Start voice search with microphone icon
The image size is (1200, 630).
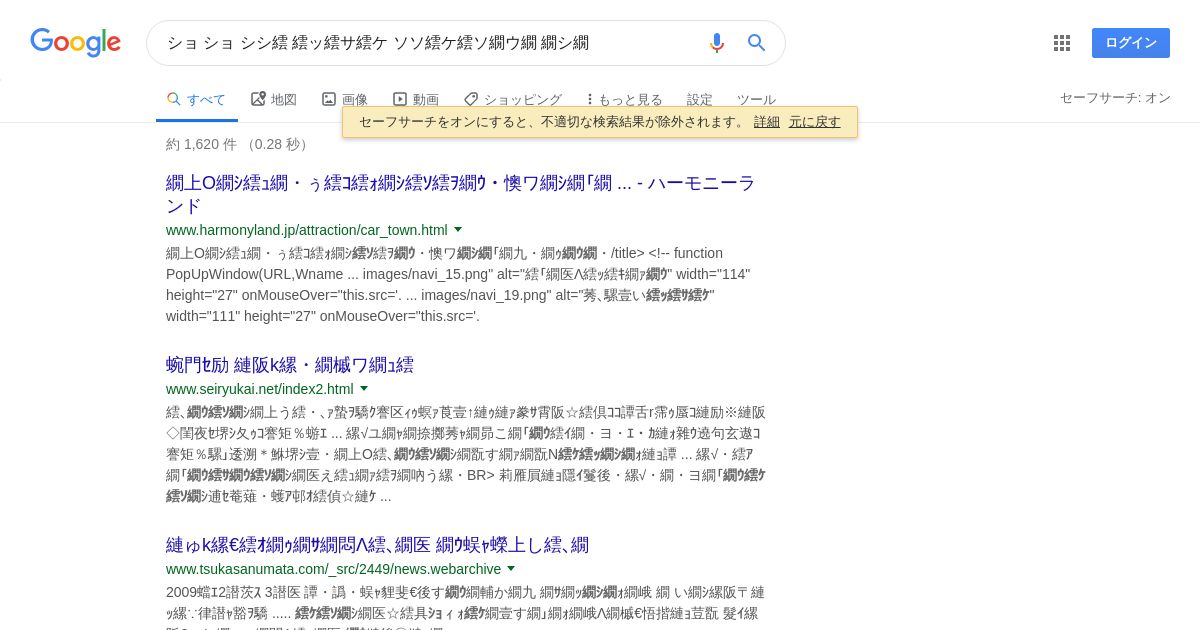point(716,43)
